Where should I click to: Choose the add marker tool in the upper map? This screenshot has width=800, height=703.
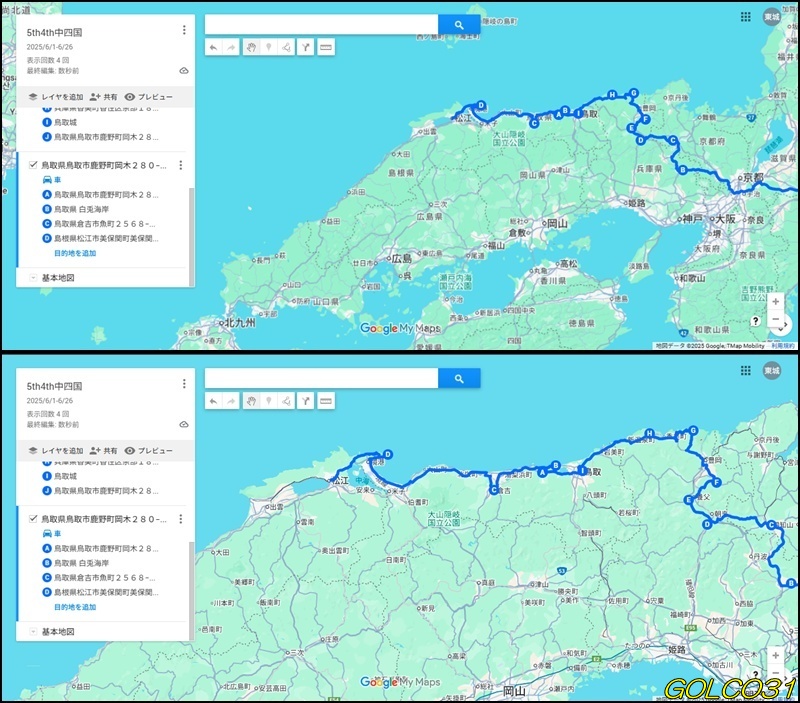268,46
